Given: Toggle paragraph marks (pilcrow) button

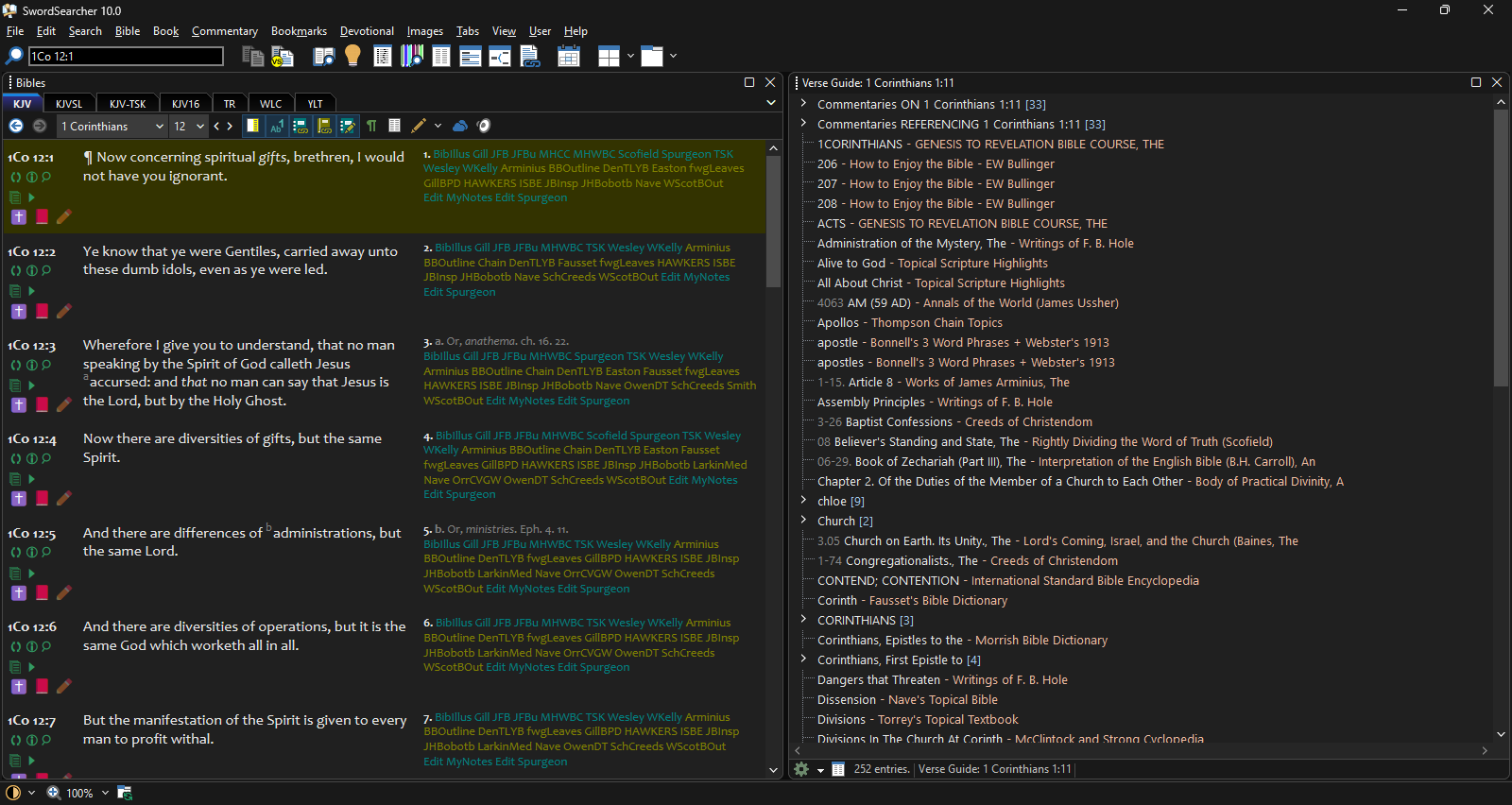Looking at the screenshot, I should click(x=371, y=126).
